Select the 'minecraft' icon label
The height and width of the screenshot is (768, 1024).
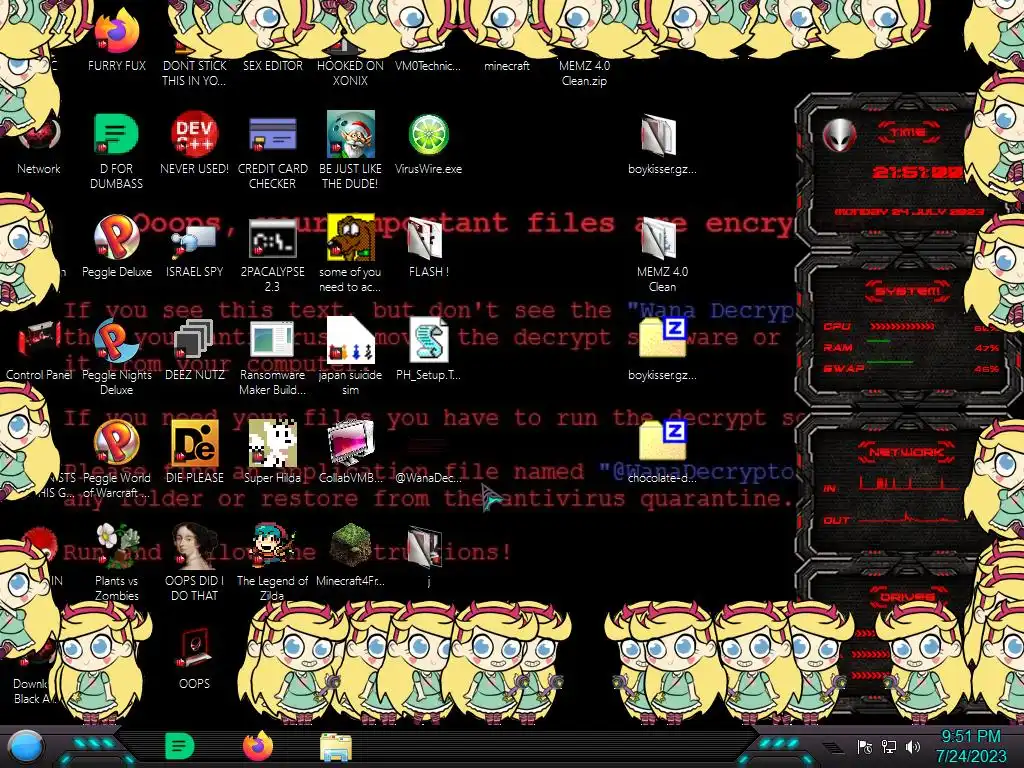point(507,65)
